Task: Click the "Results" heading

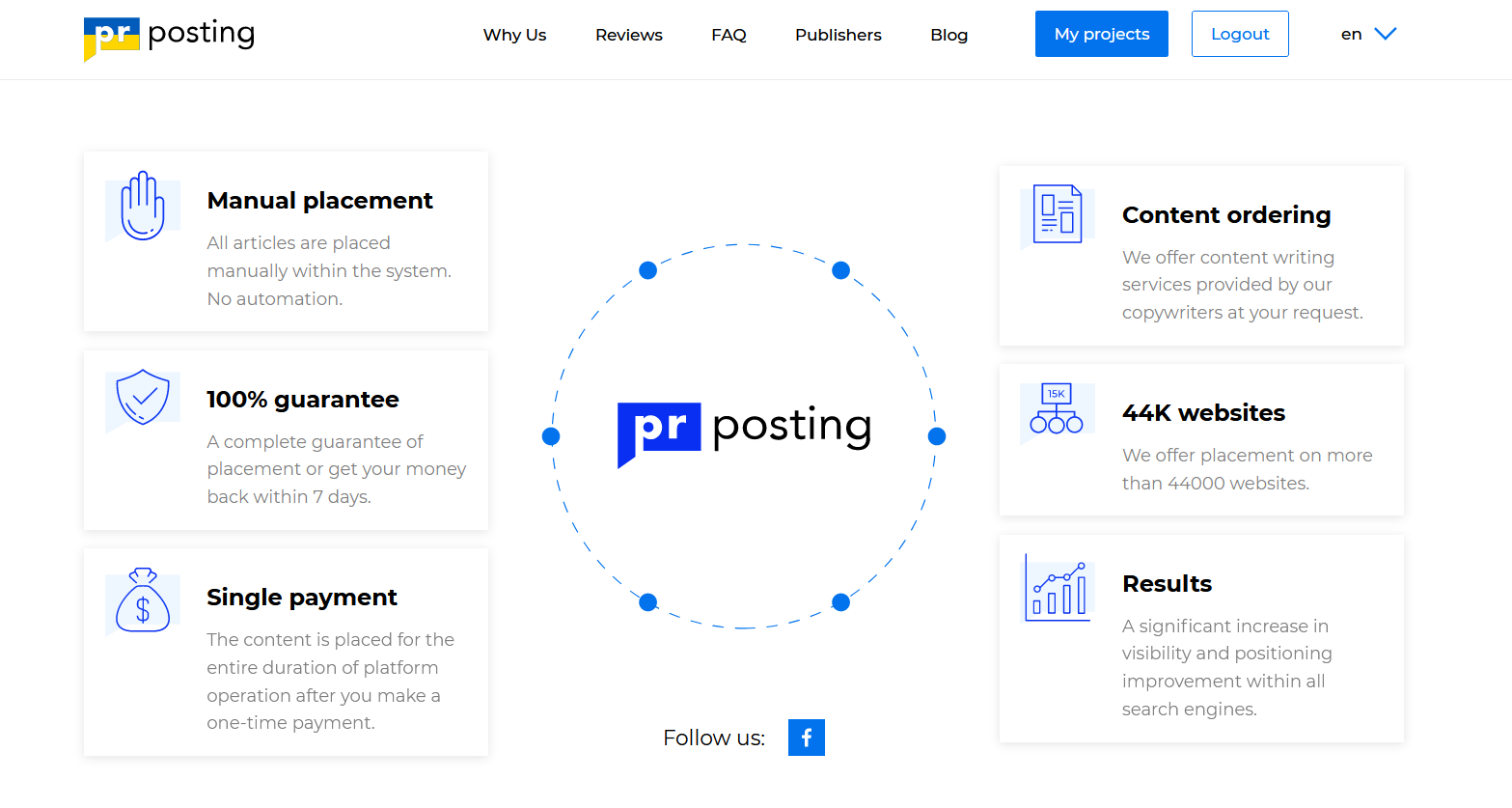Action: tap(1168, 584)
